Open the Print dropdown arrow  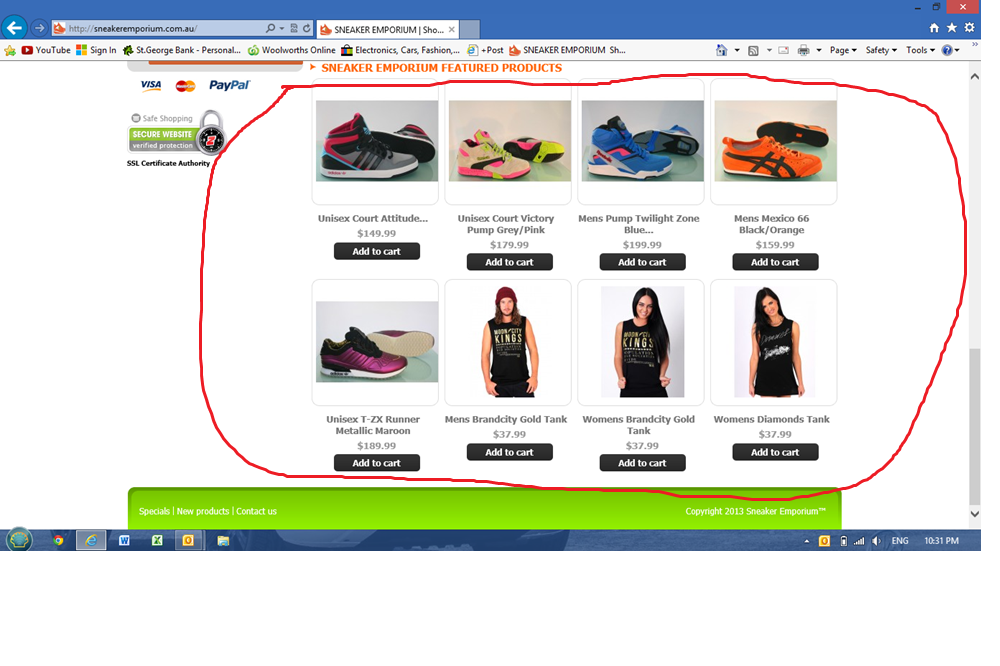coord(819,50)
